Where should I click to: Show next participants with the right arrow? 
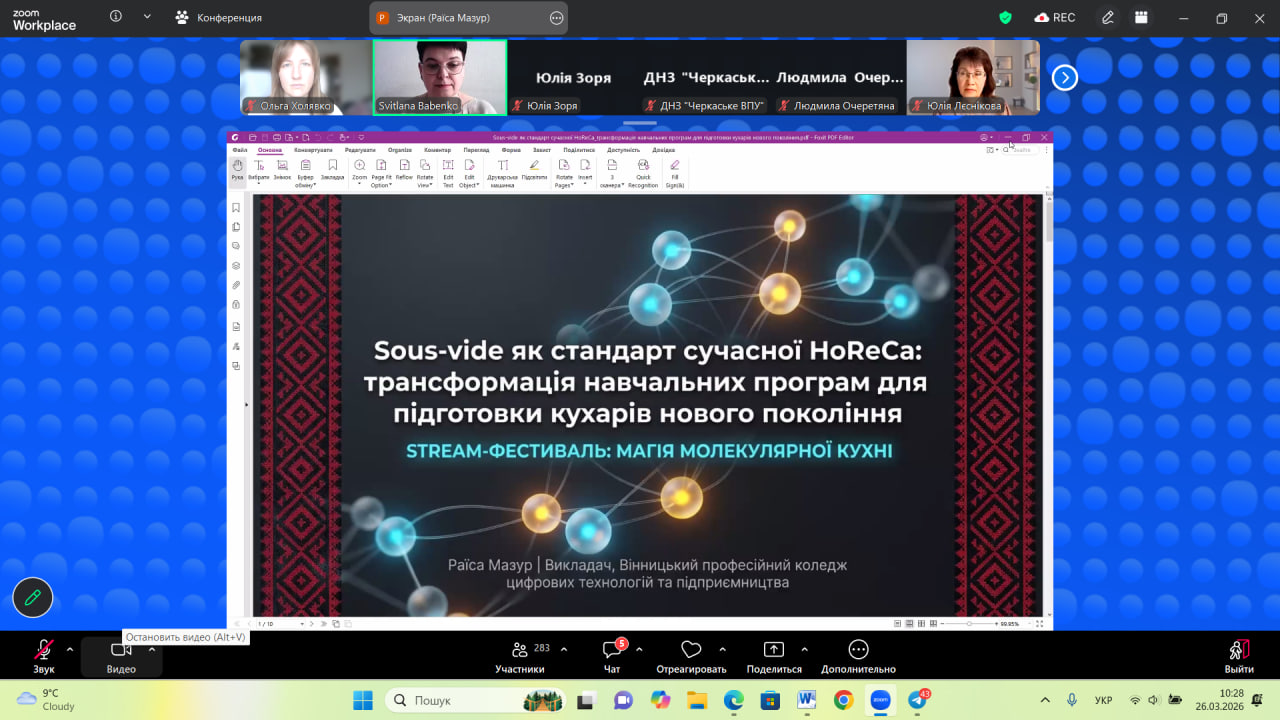(x=1065, y=77)
